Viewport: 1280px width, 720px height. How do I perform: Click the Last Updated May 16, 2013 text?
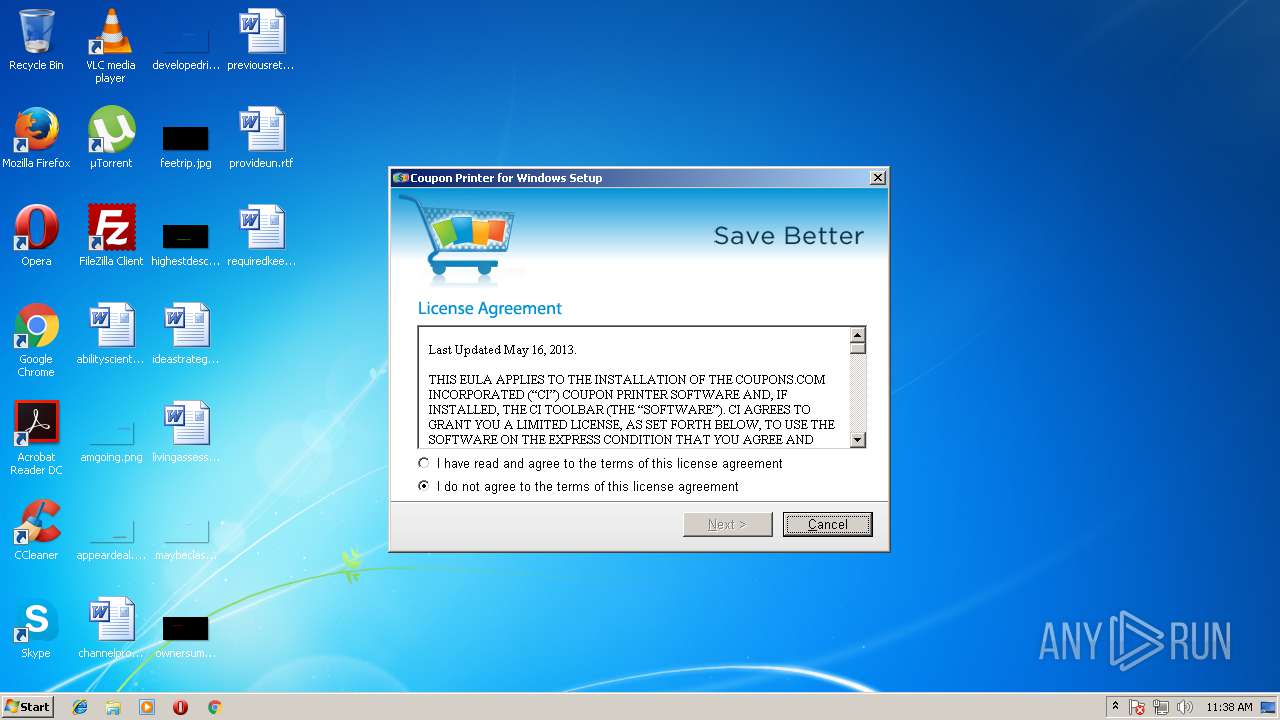click(502, 350)
